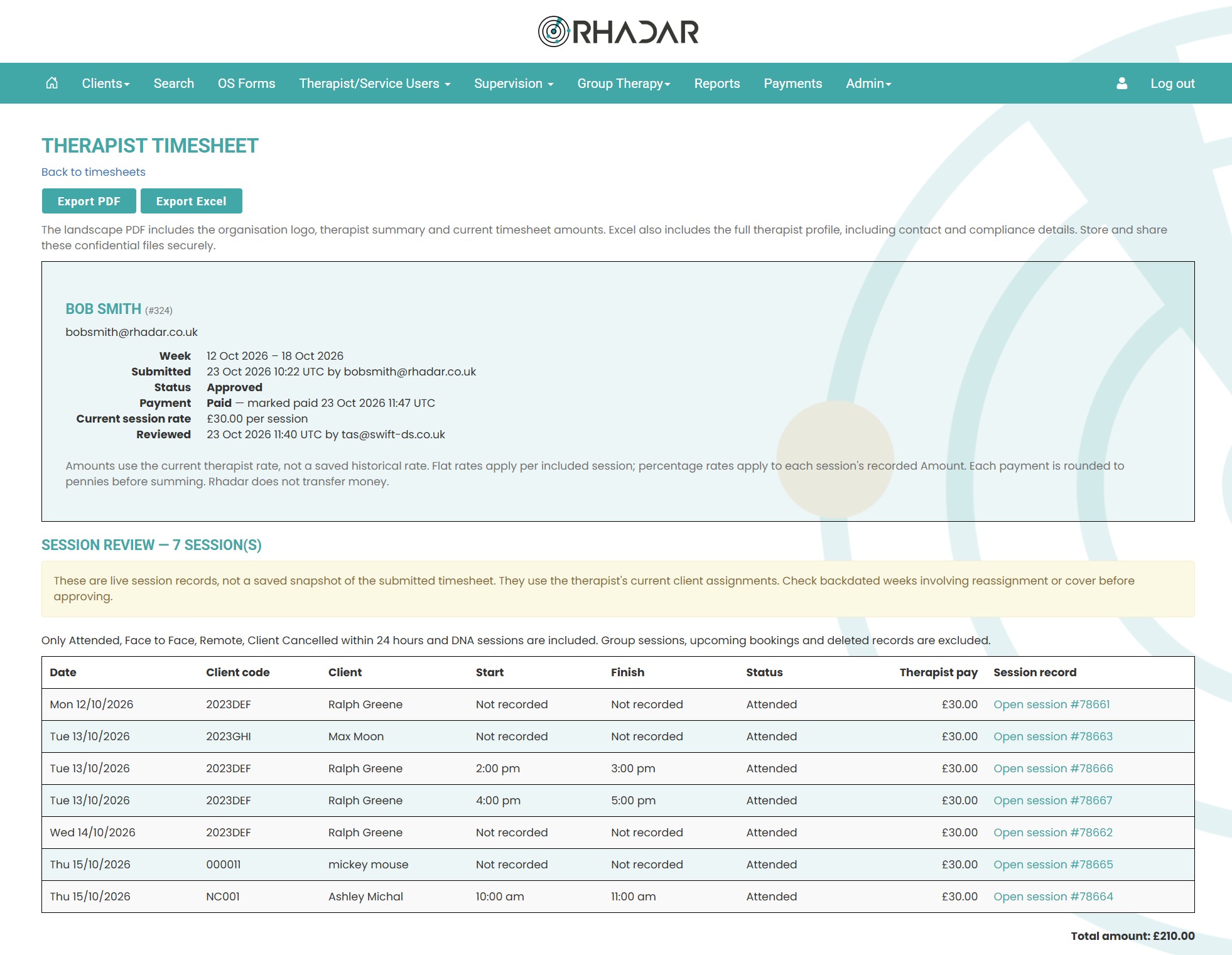The width and height of the screenshot is (1232, 955).
Task: Click the Therapist pay column header
Action: (938, 672)
